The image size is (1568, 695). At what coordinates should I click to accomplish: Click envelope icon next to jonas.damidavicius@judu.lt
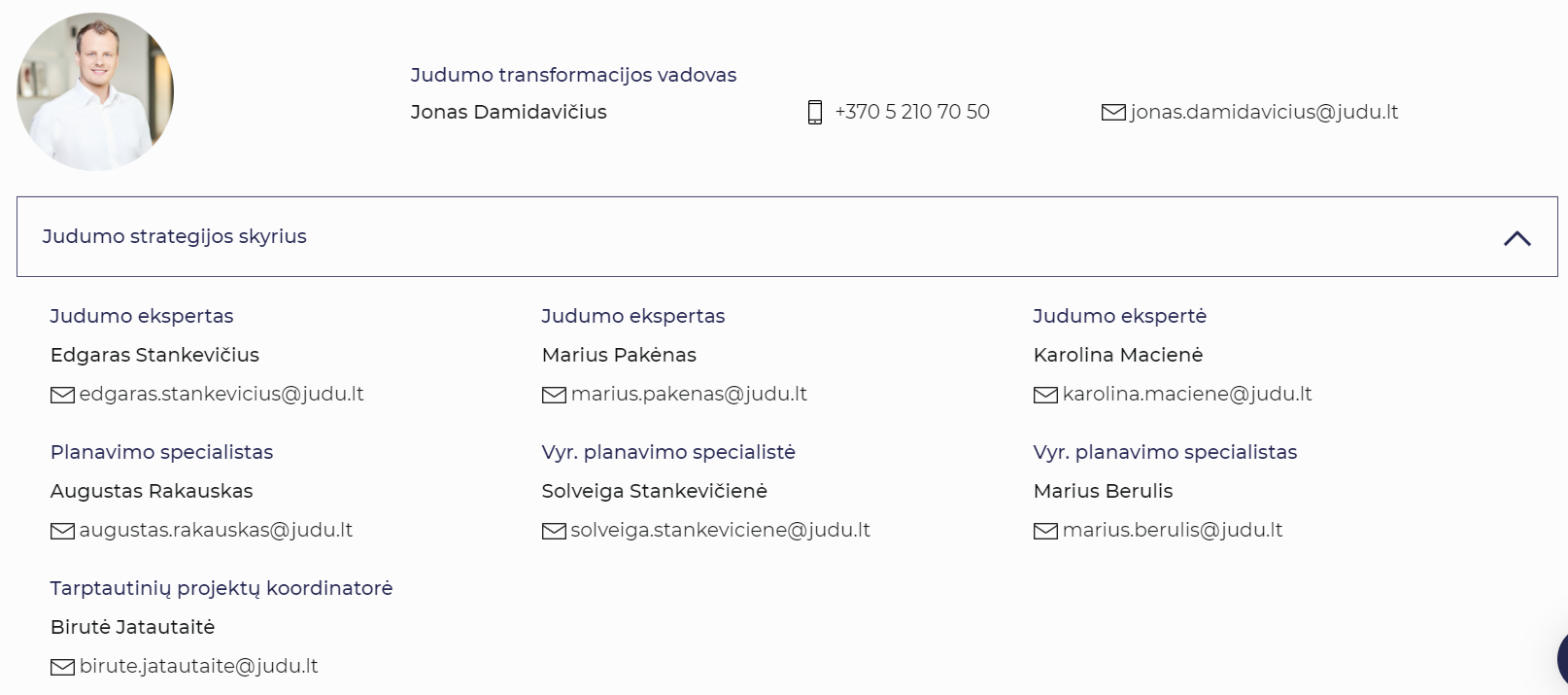coord(1113,113)
